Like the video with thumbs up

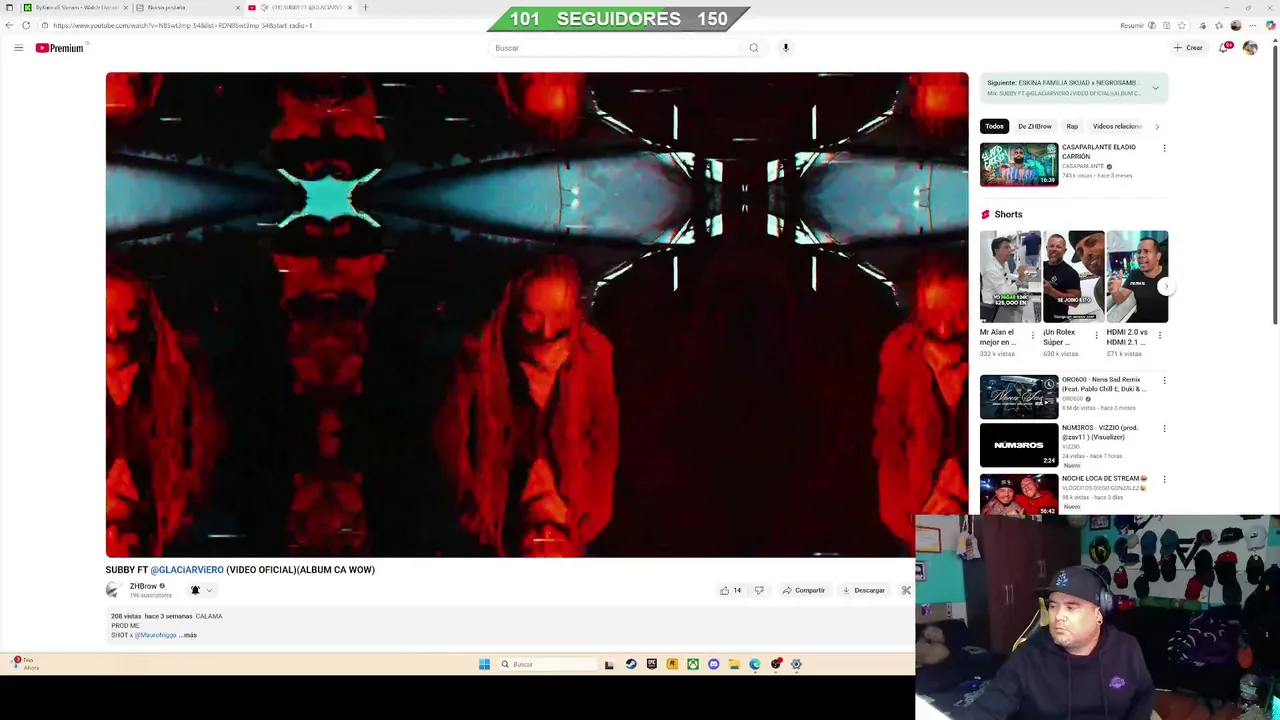point(730,590)
